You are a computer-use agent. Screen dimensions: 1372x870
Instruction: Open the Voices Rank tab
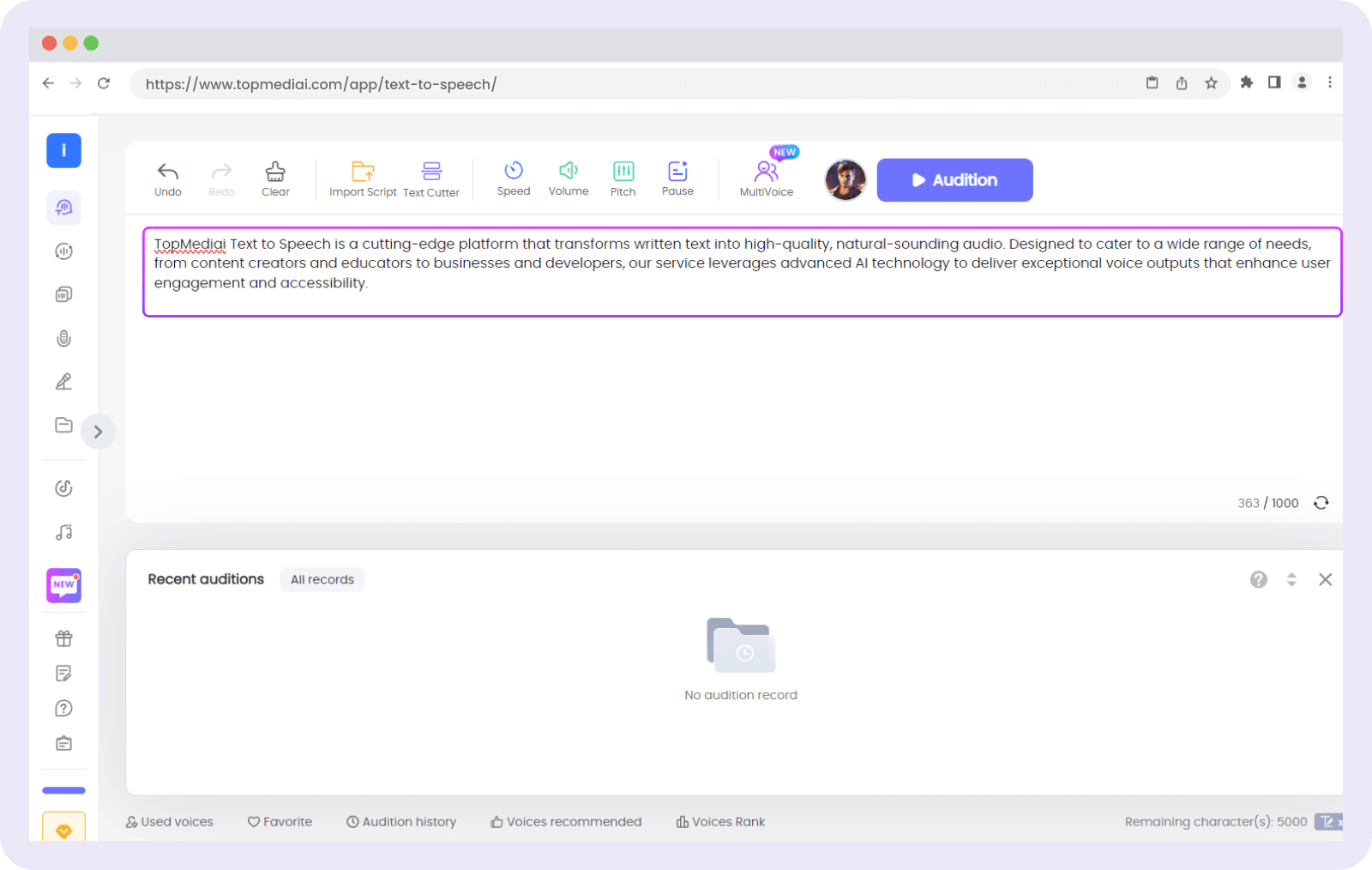(720, 822)
